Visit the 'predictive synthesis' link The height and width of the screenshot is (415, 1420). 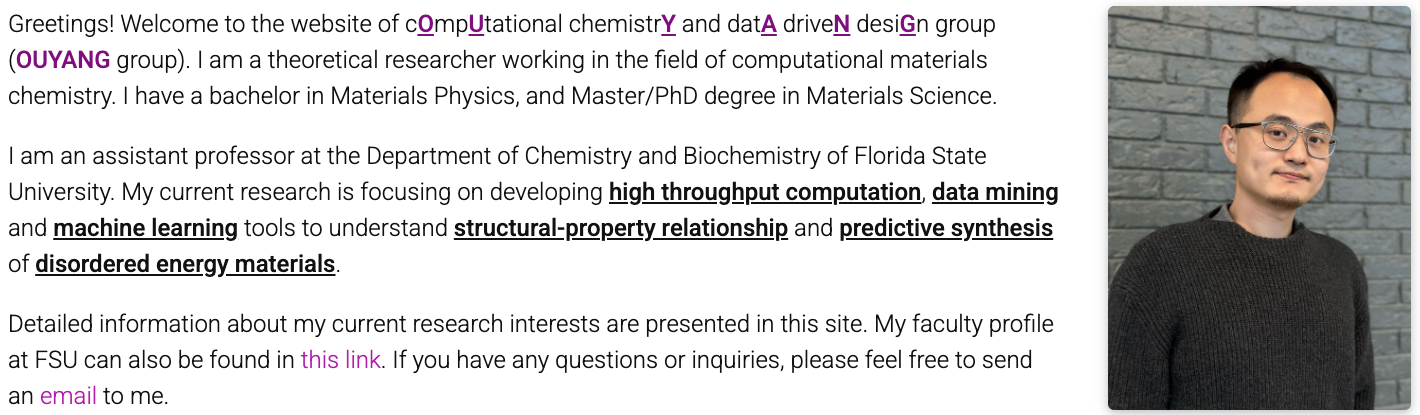coord(946,228)
